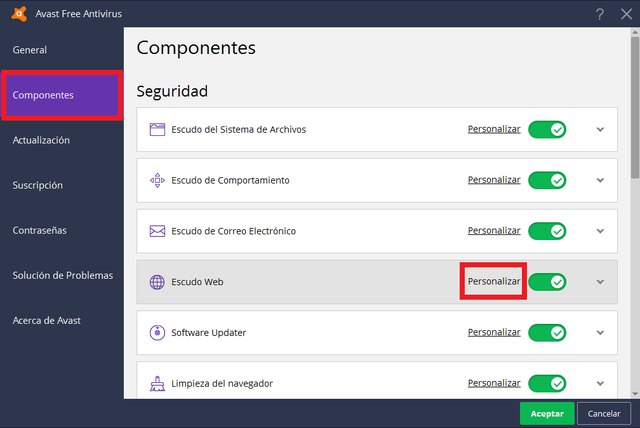Click Personalizar for Escudo del Sistema de Archivos
This screenshot has height=428, width=640.
[494, 129]
